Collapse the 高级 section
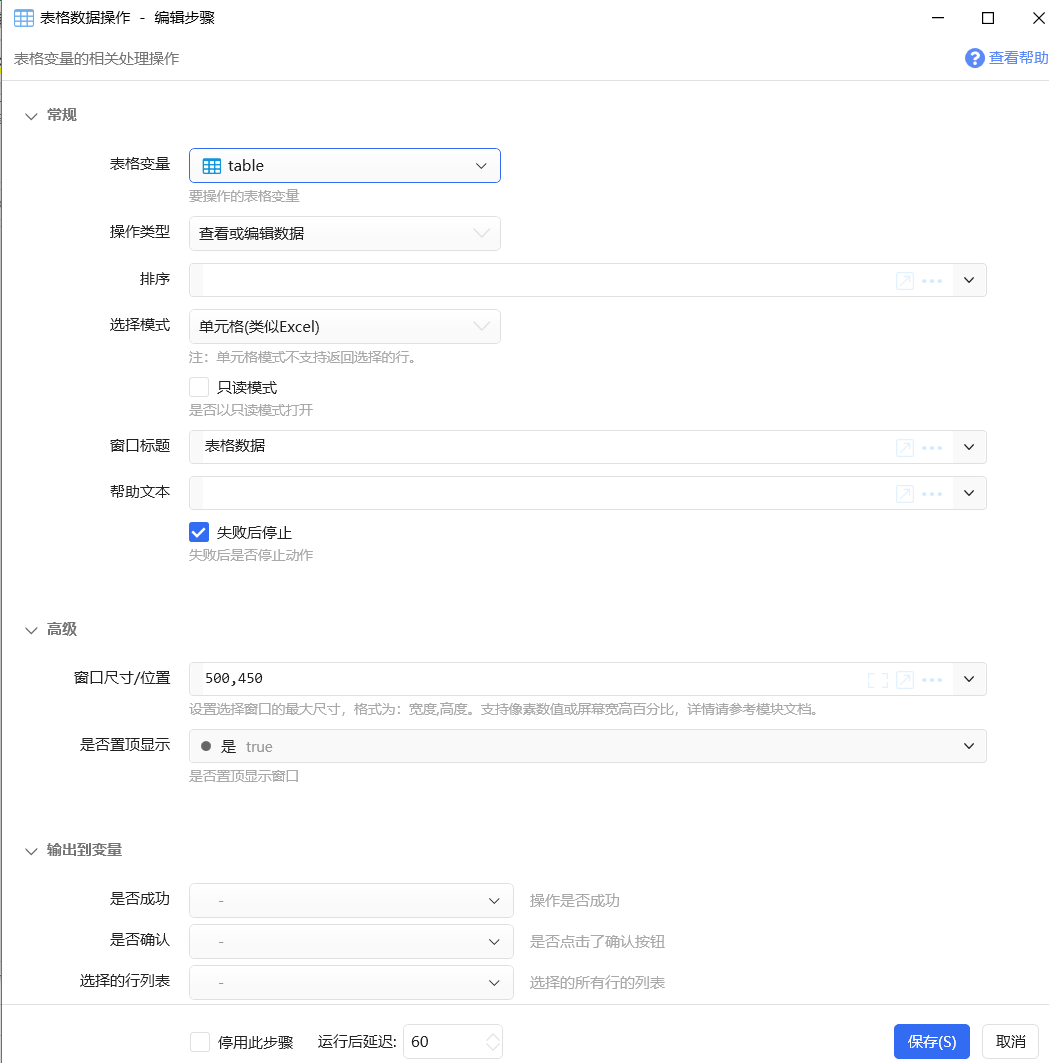The image size is (1049, 1063). tap(31, 630)
